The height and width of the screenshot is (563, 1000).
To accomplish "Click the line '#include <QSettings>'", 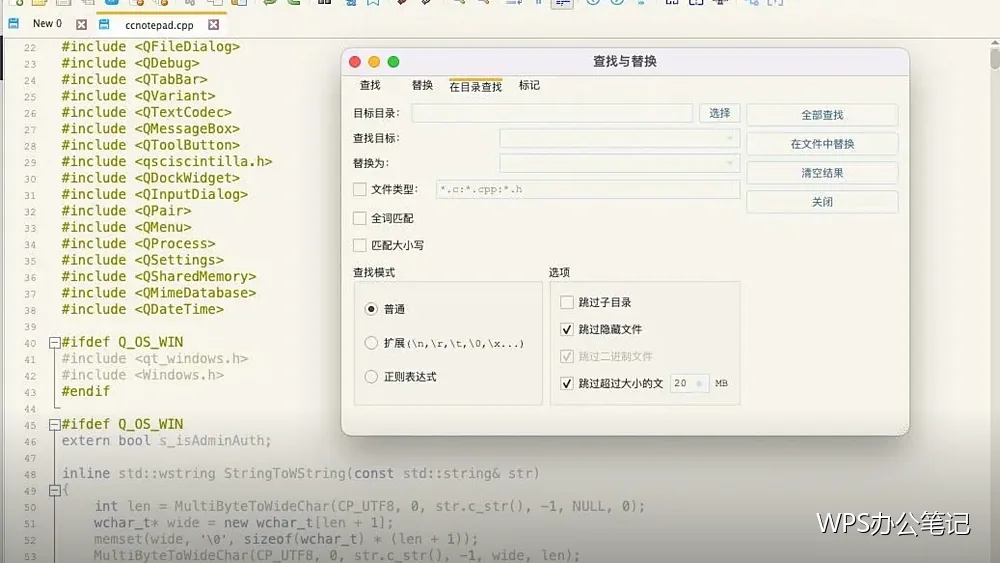I will point(143,260).
